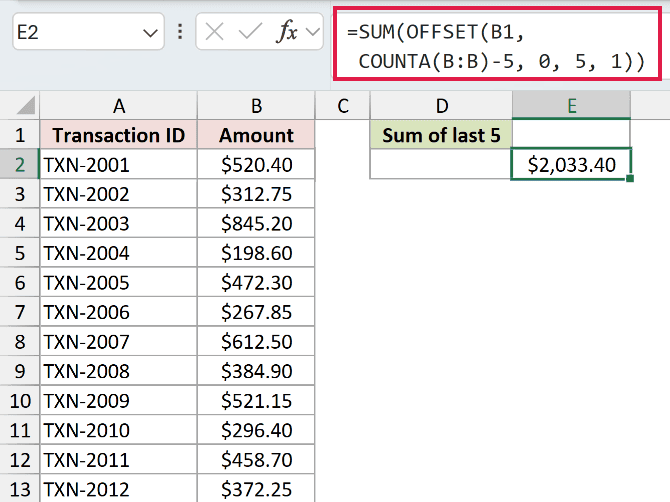Select cell TXN-2012
Viewport: 670px width, 502px height.
(x=118, y=488)
